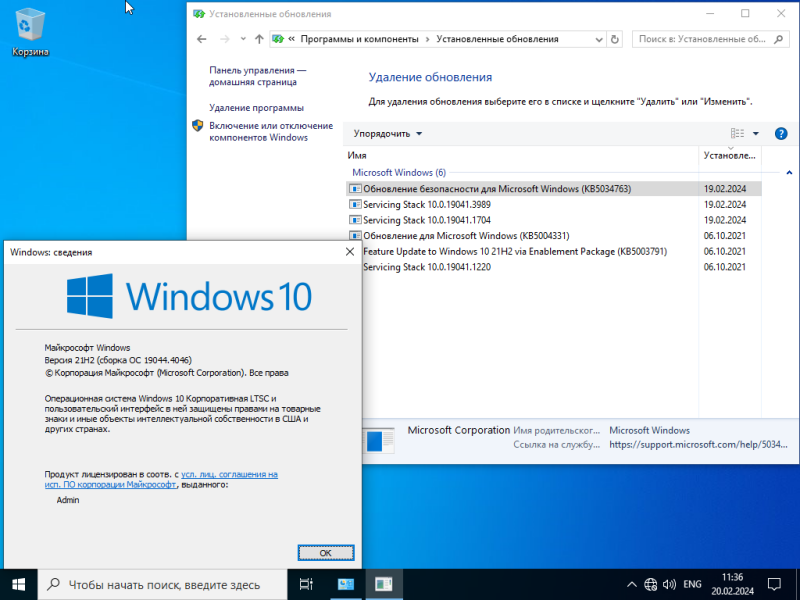Go up one folder level
The width and height of the screenshot is (800, 600).
click(x=259, y=39)
